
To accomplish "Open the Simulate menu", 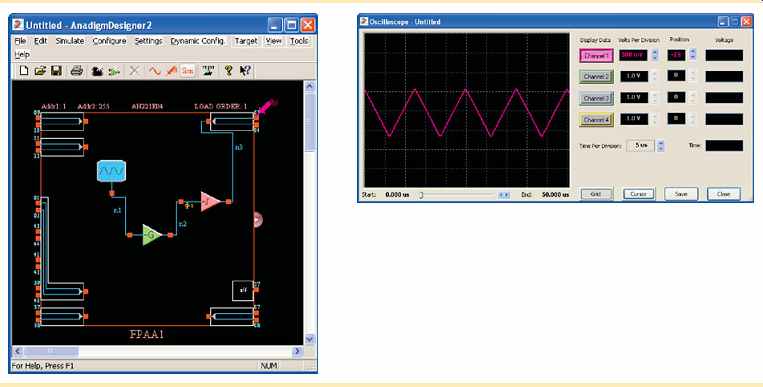I will (70, 41).
